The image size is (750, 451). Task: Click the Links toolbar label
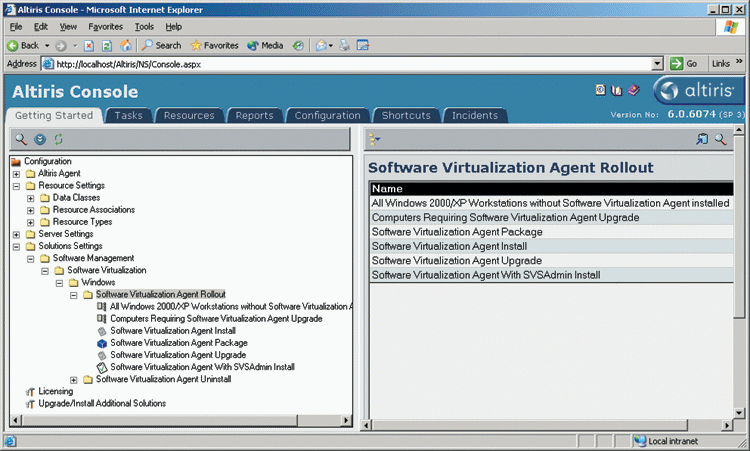coord(720,64)
